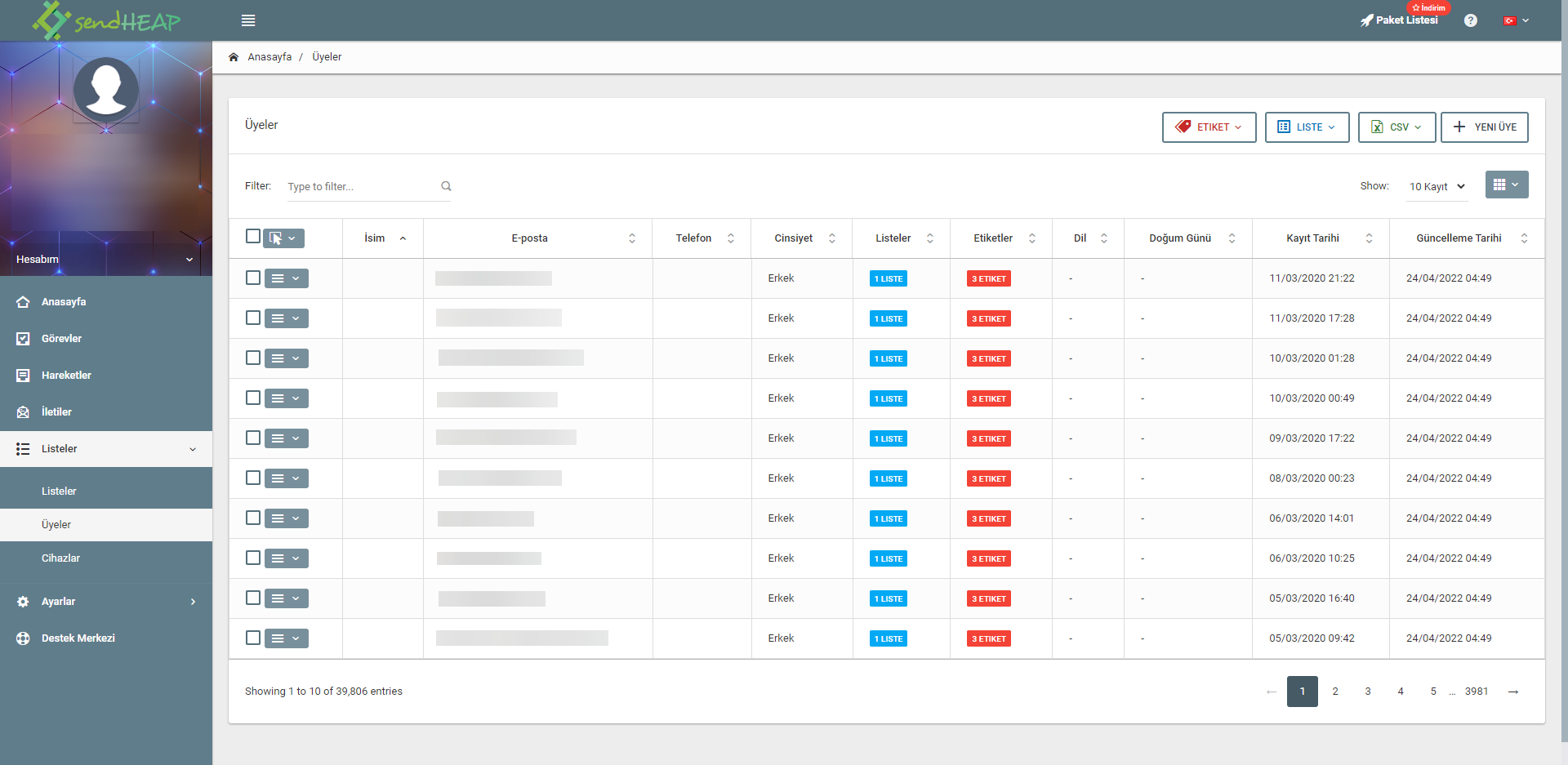This screenshot has width=1568, height=765.
Task: Expand Ayarlar settings in the sidebar
Action: coord(106,602)
